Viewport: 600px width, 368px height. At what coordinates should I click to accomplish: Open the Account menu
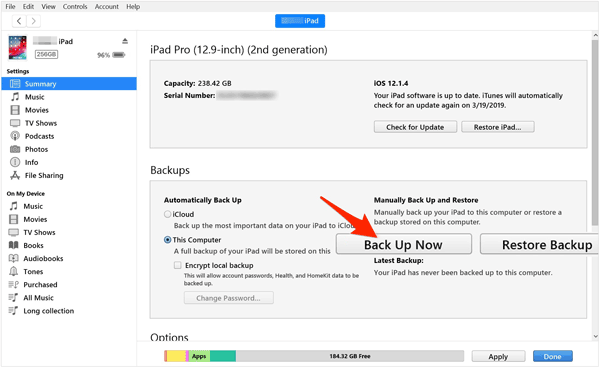click(x=106, y=7)
